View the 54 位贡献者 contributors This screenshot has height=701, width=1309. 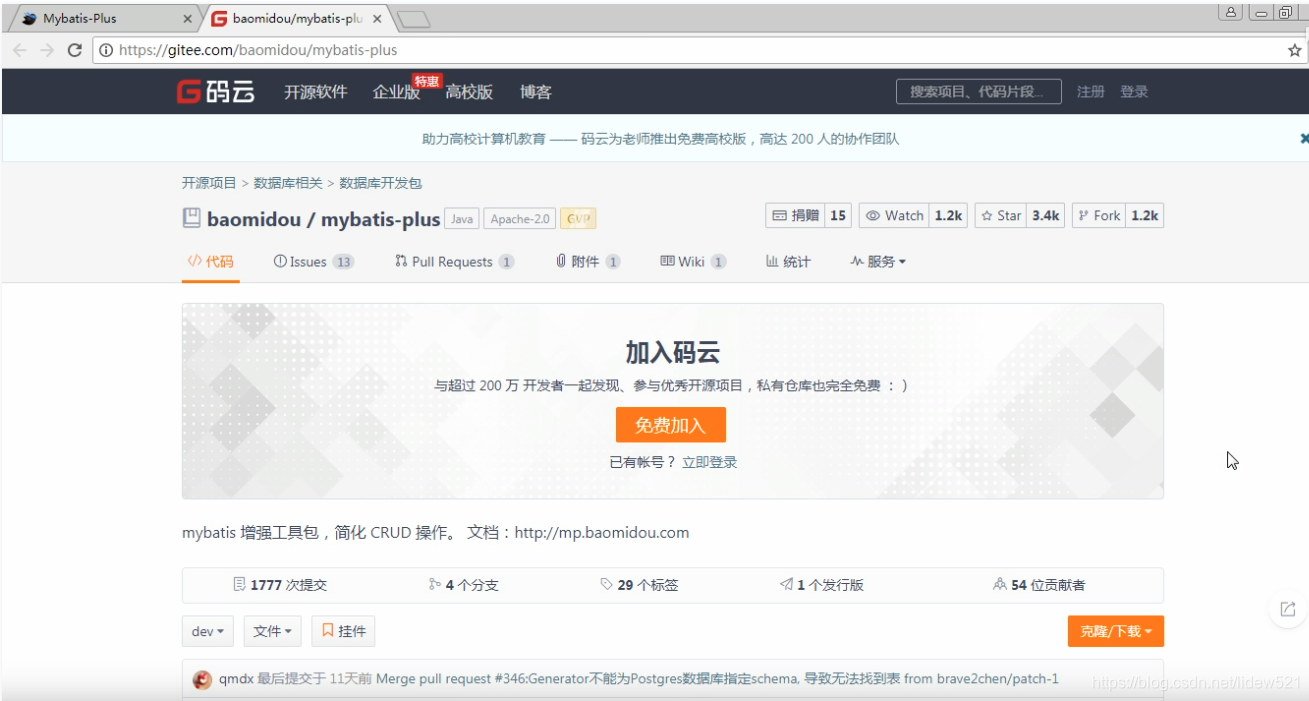tap(1039, 585)
